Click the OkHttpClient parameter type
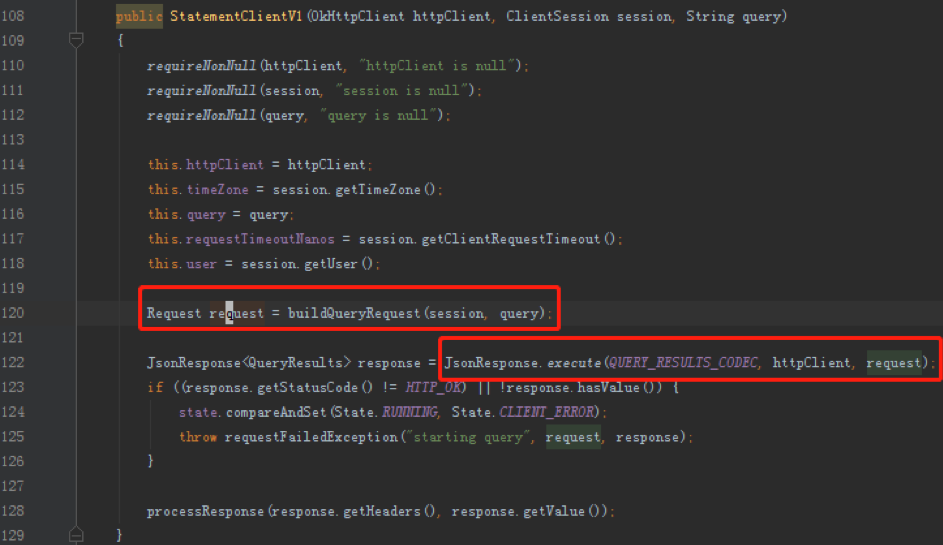The width and height of the screenshot is (943, 545). point(358,16)
